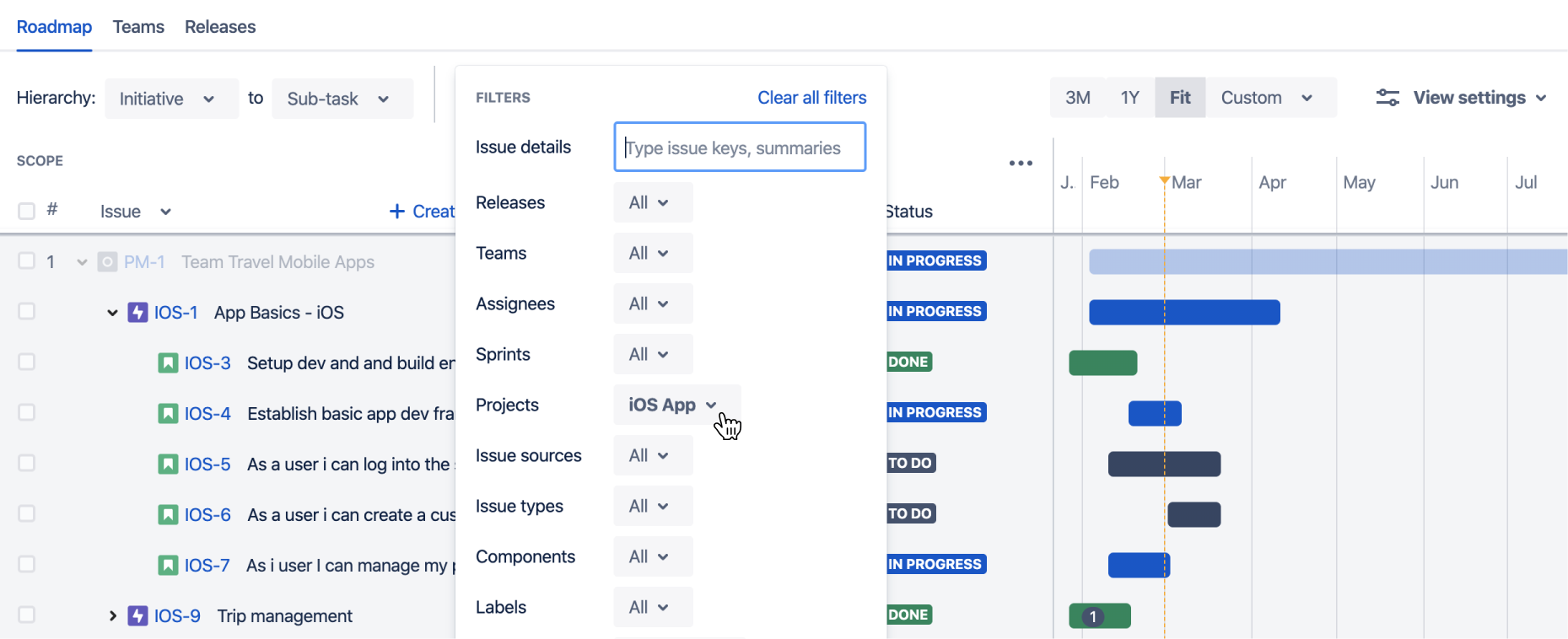The width and height of the screenshot is (1568, 639).
Task: Click the plus icon to create issue
Action: tap(397, 212)
